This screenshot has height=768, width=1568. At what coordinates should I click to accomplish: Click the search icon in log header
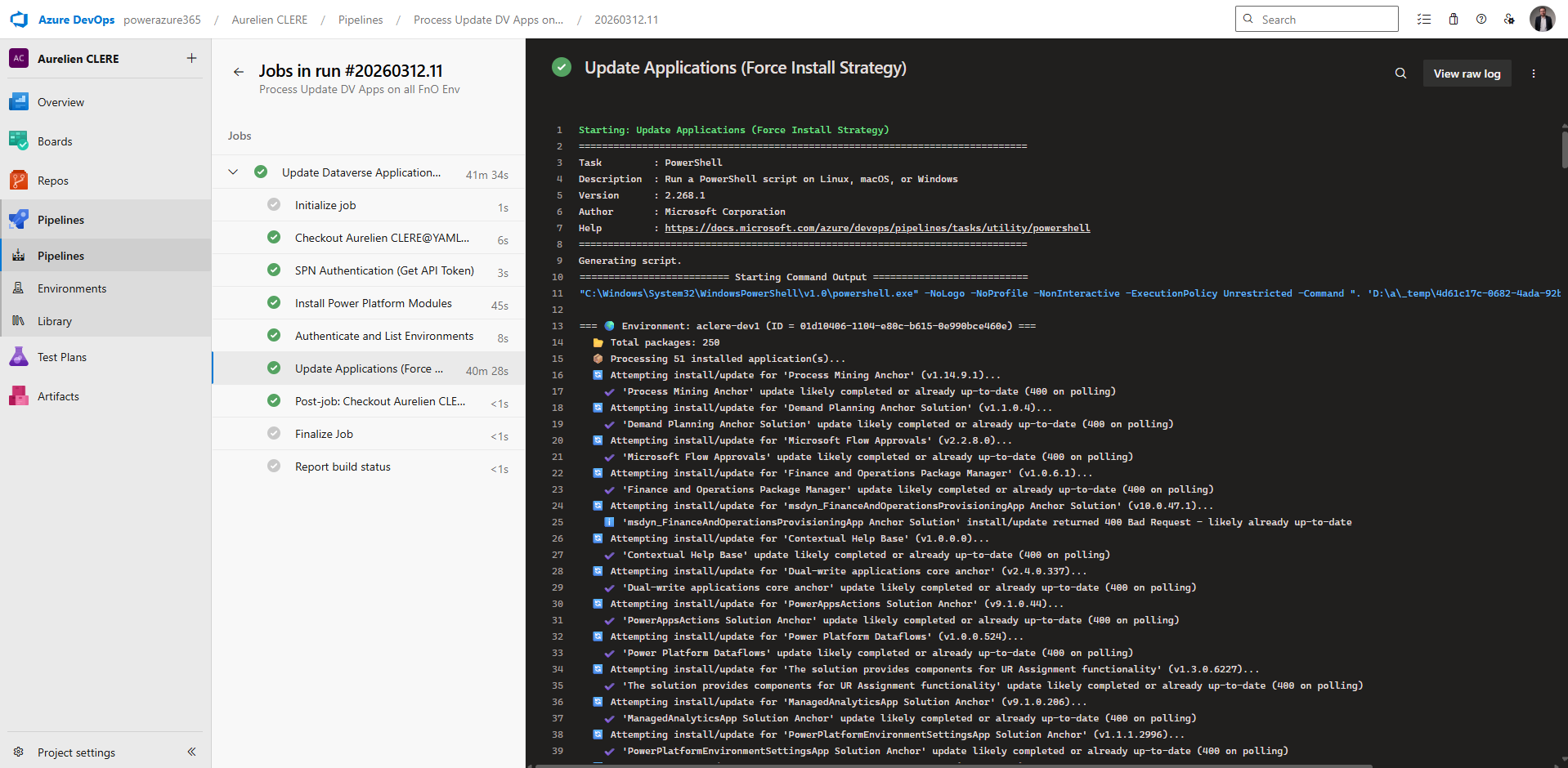click(x=1400, y=74)
